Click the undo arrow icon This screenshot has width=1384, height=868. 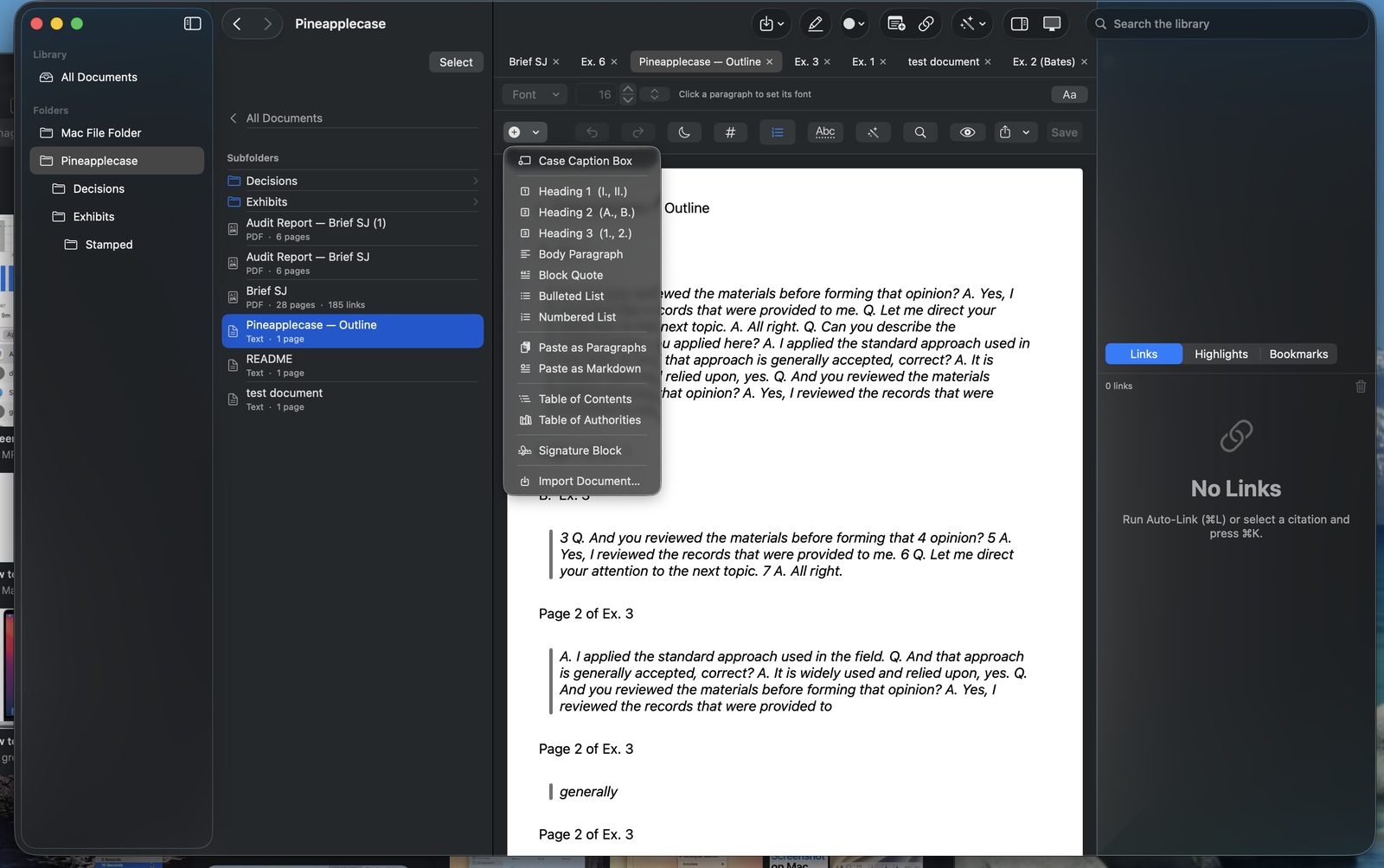592,132
